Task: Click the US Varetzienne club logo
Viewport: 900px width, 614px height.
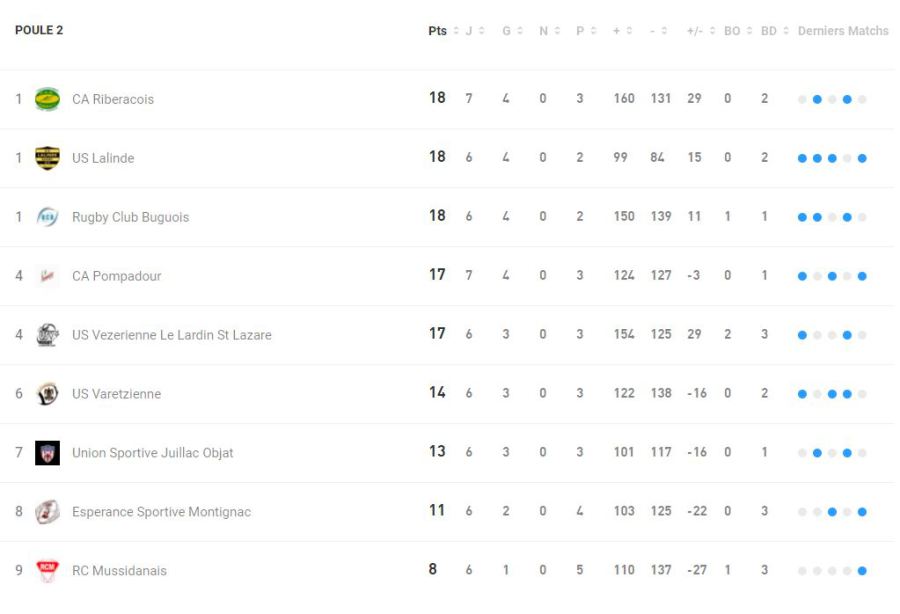Action: point(47,394)
